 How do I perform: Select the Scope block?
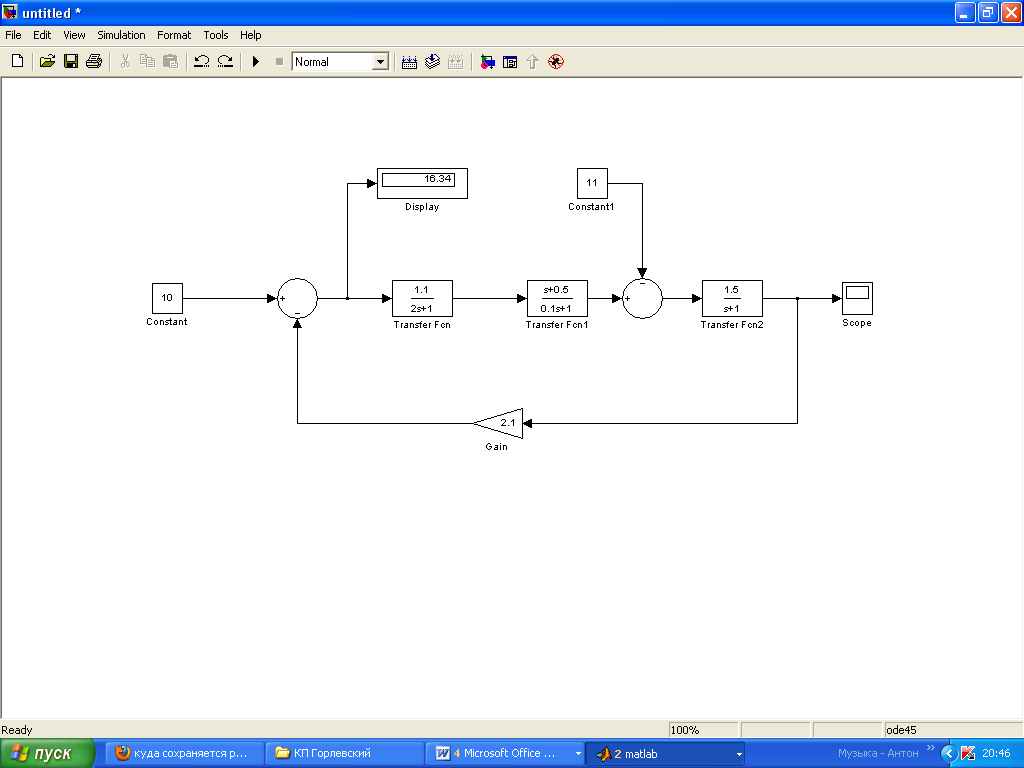857,298
